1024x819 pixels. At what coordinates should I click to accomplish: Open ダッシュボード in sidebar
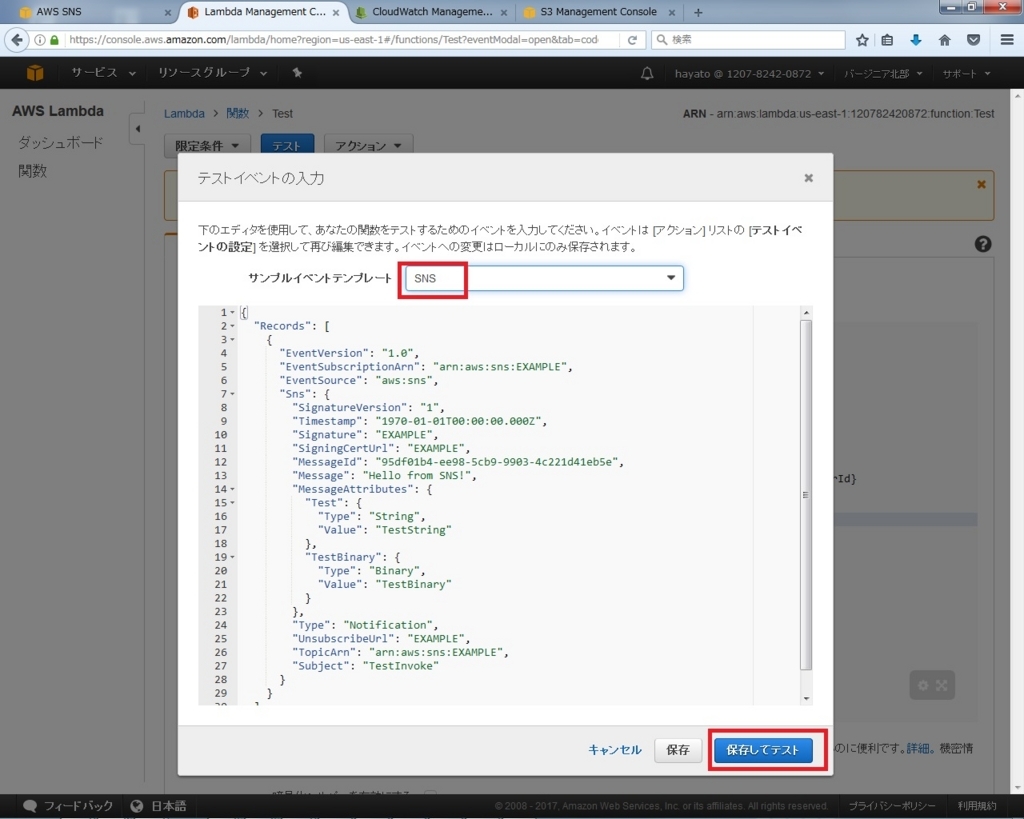click(x=61, y=142)
